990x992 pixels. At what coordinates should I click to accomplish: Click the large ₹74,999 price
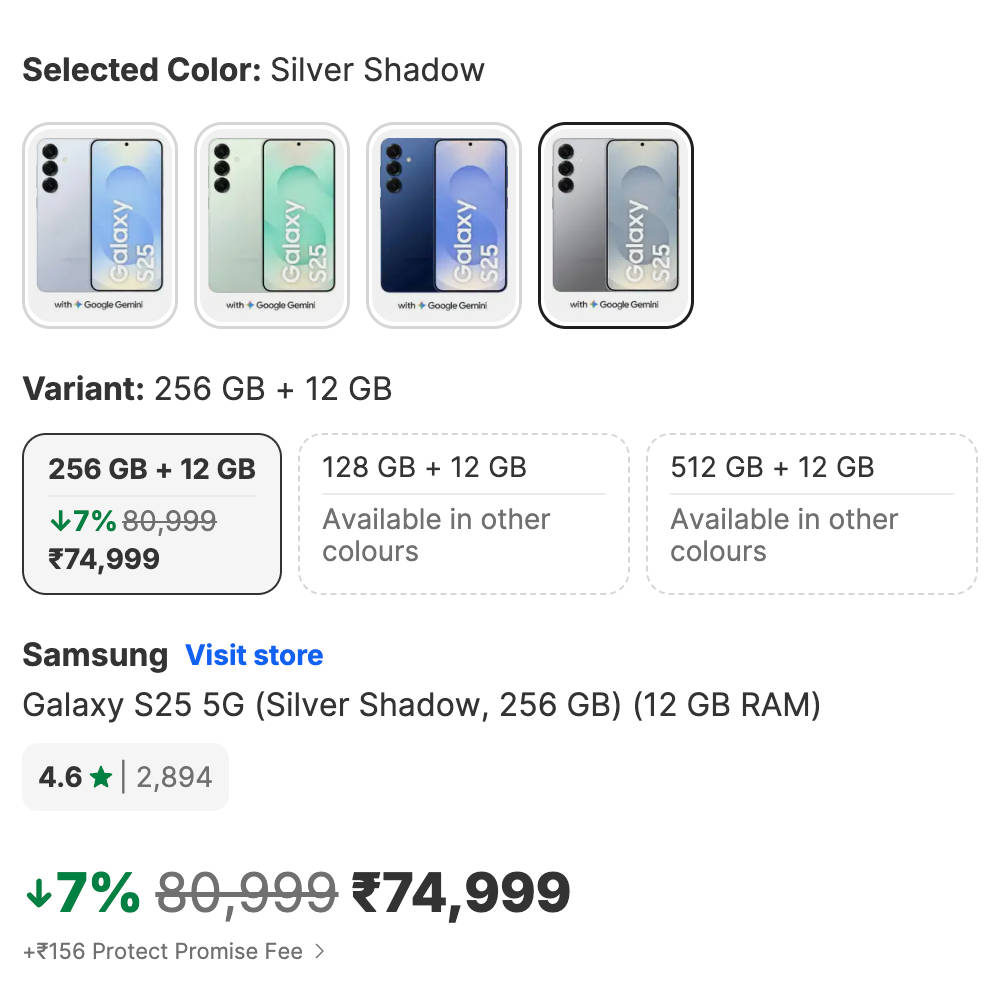461,893
